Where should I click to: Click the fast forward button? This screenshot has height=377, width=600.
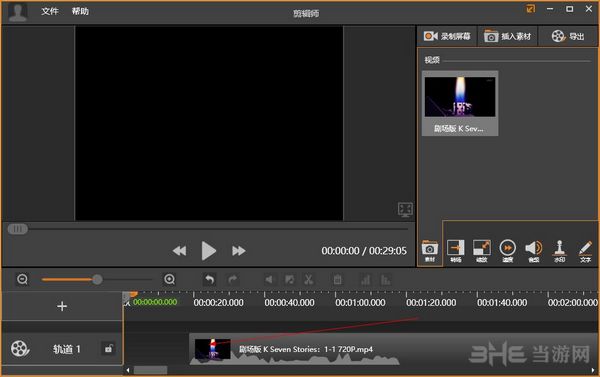point(238,251)
